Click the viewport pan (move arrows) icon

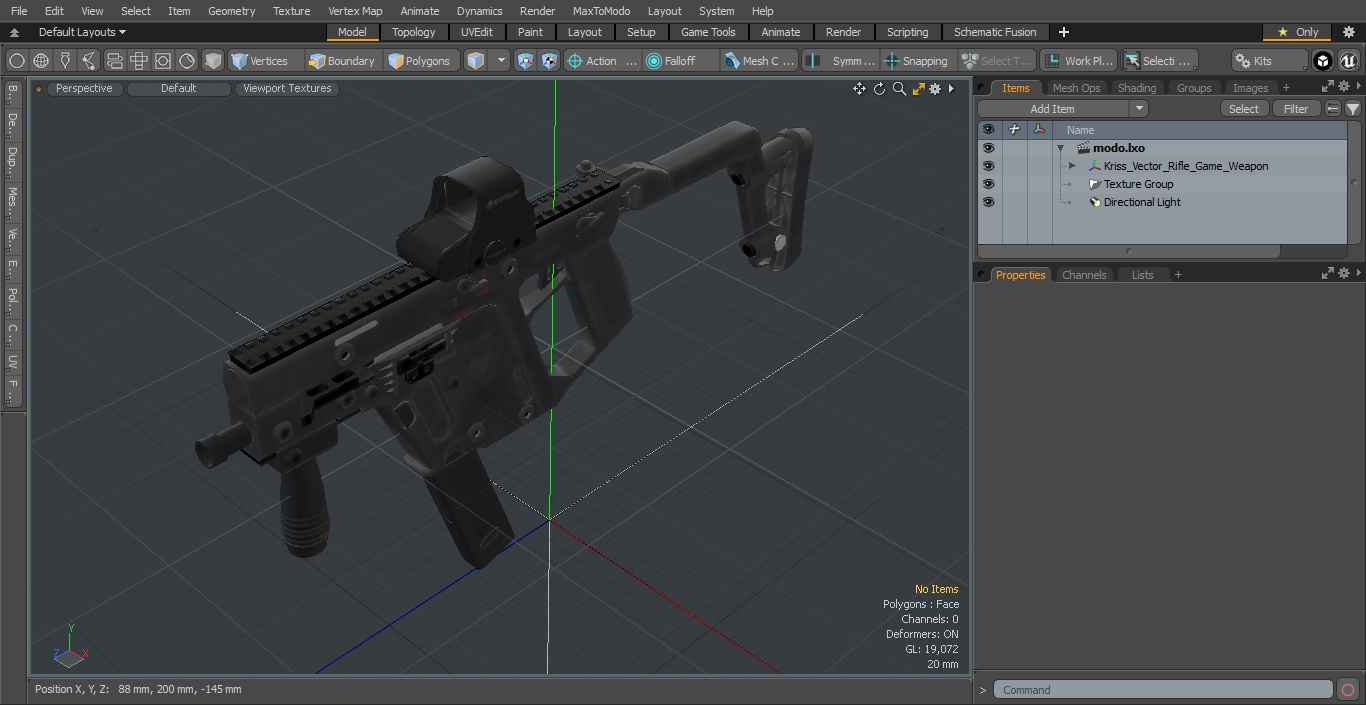pos(859,89)
